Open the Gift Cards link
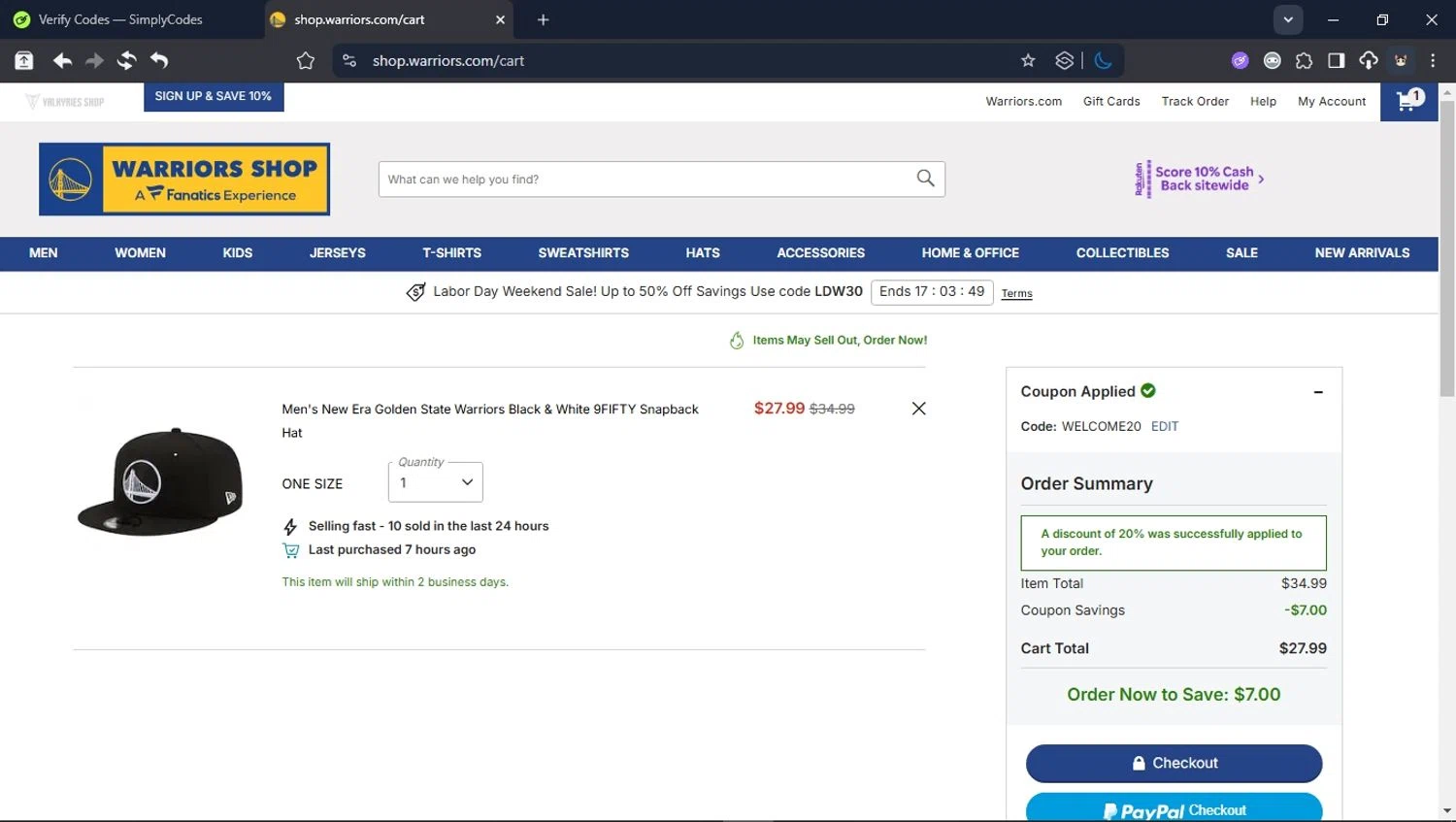Screen dimensions: 1456x822 (x=1111, y=102)
